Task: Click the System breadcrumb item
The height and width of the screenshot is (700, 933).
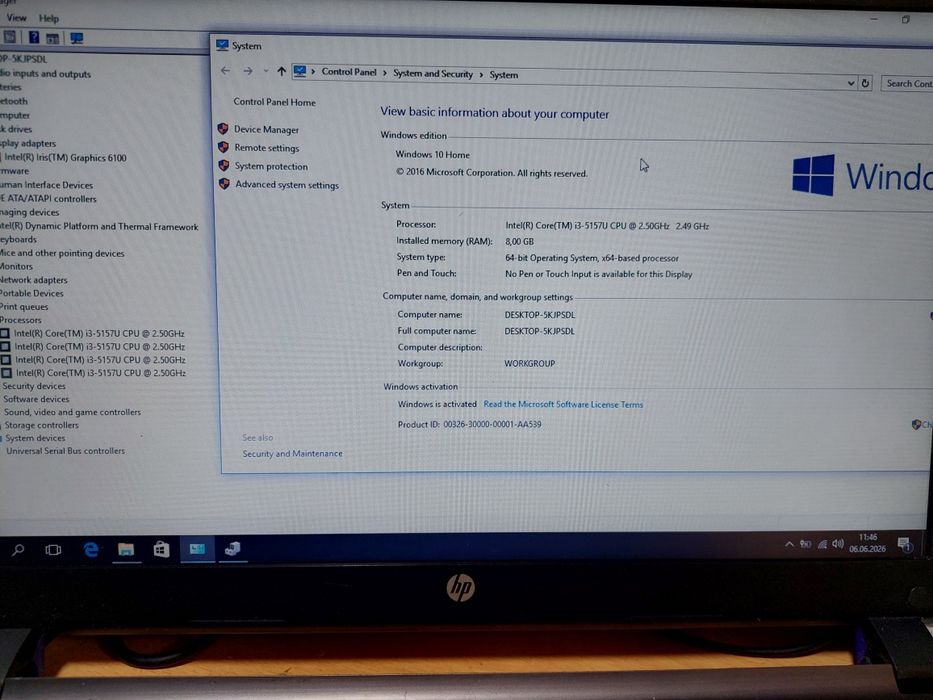Action: coord(503,75)
